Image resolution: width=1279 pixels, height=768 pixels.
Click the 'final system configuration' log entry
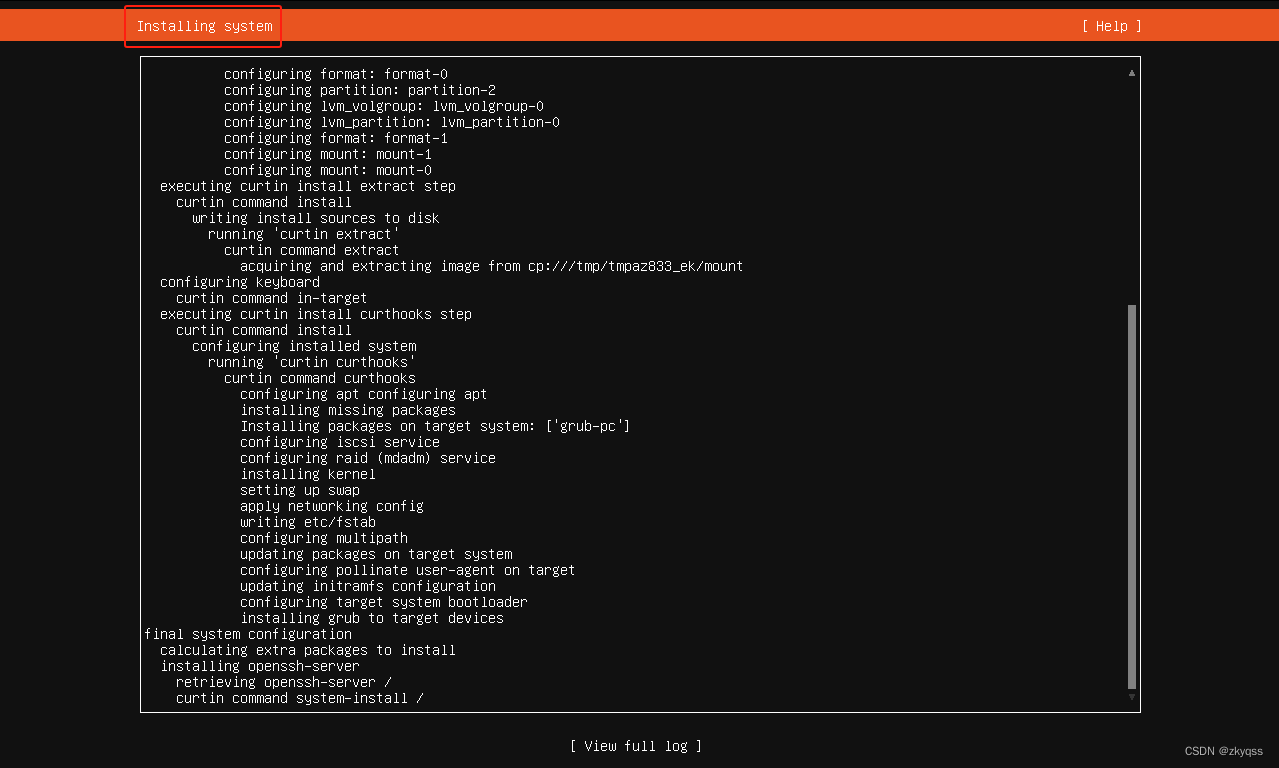(248, 634)
